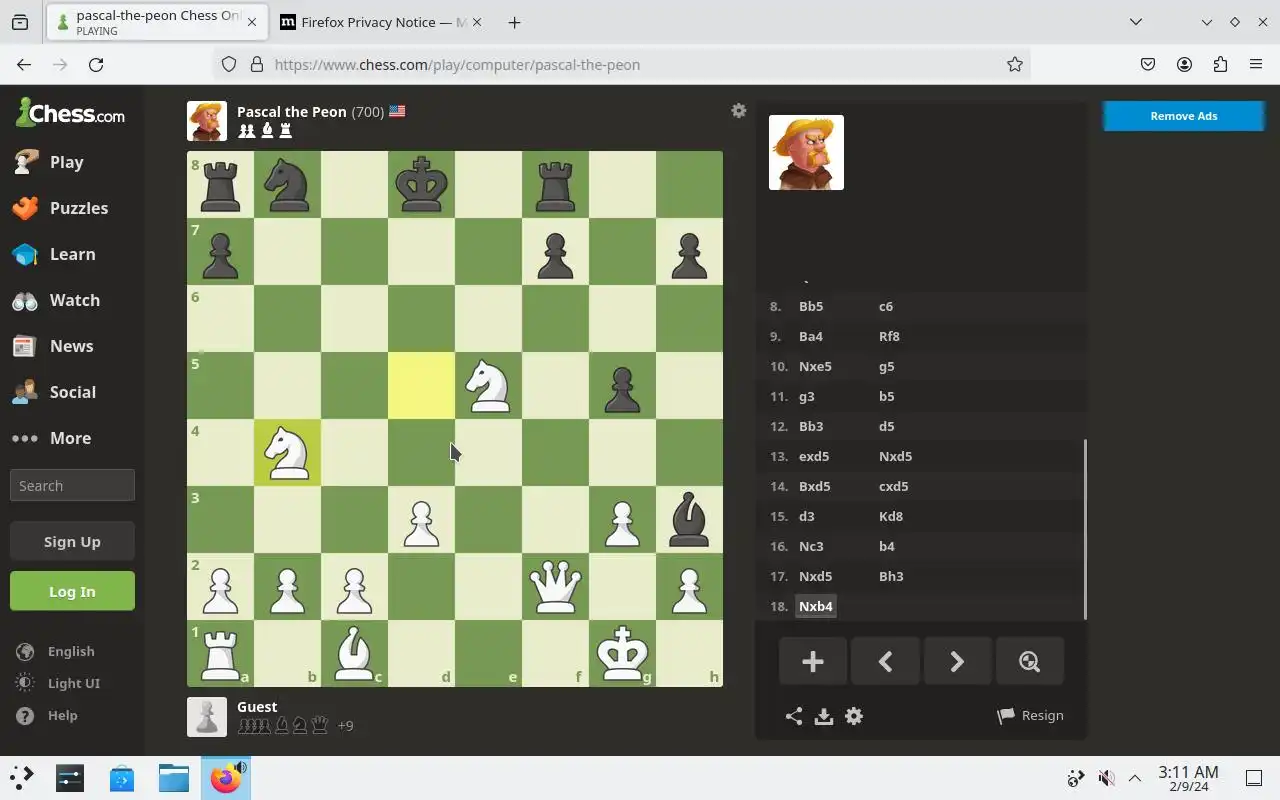Open the Puzzles section in sidebar

click(70, 208)
